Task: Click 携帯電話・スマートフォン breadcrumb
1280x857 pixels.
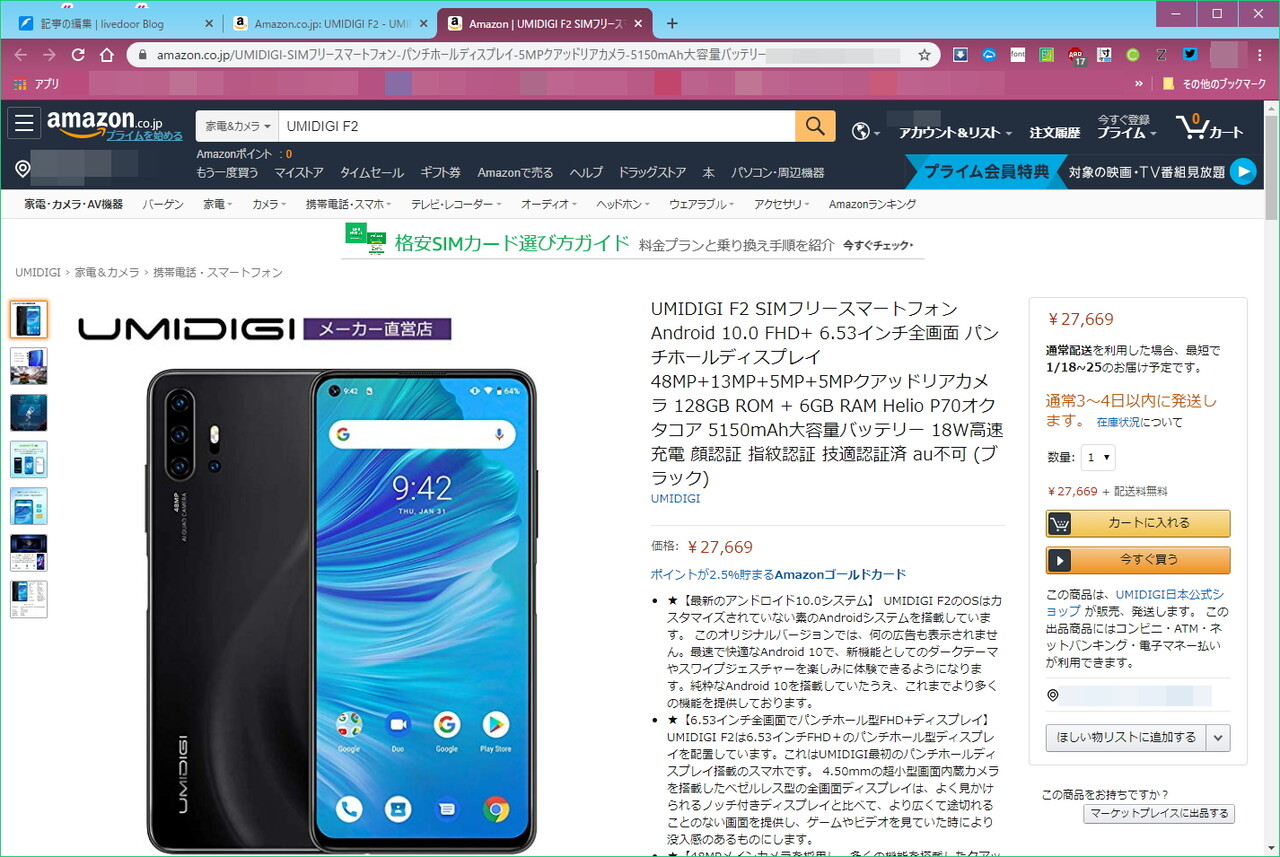Action: [x=218, y=272]
